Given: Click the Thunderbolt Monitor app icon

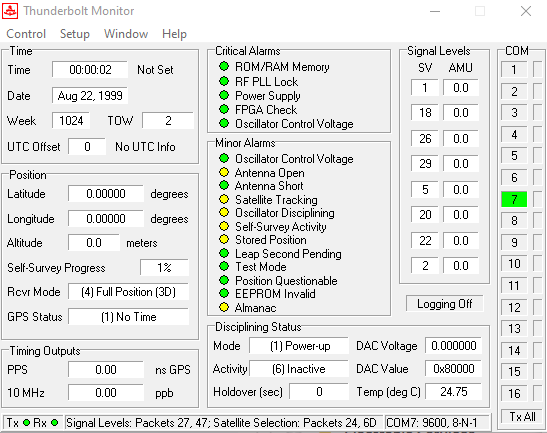Looking at the screenshot, I should click(10, 11).
